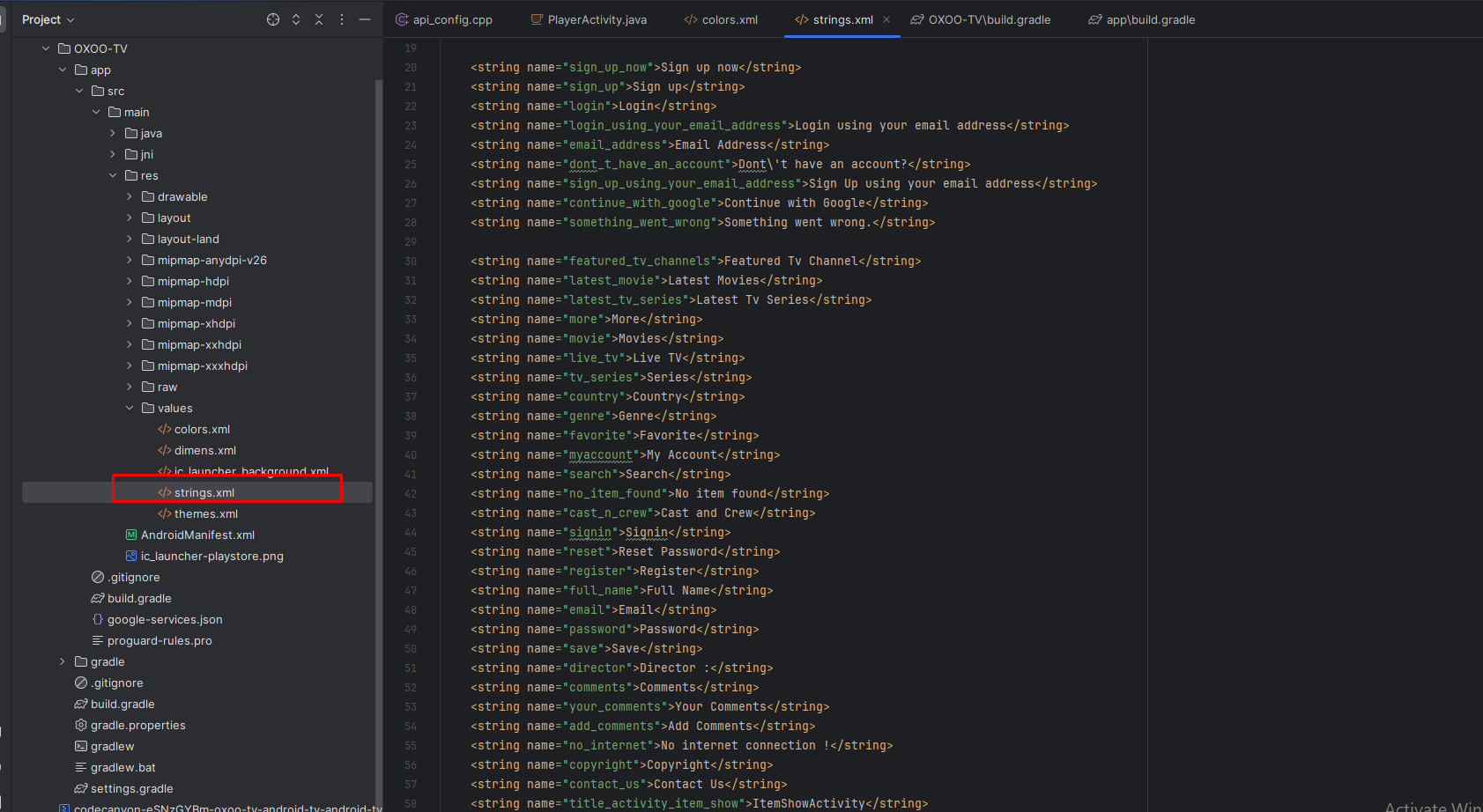Collapse the src folder
This screenshot has width=1483, height=812.
click(x=79, y=91)
